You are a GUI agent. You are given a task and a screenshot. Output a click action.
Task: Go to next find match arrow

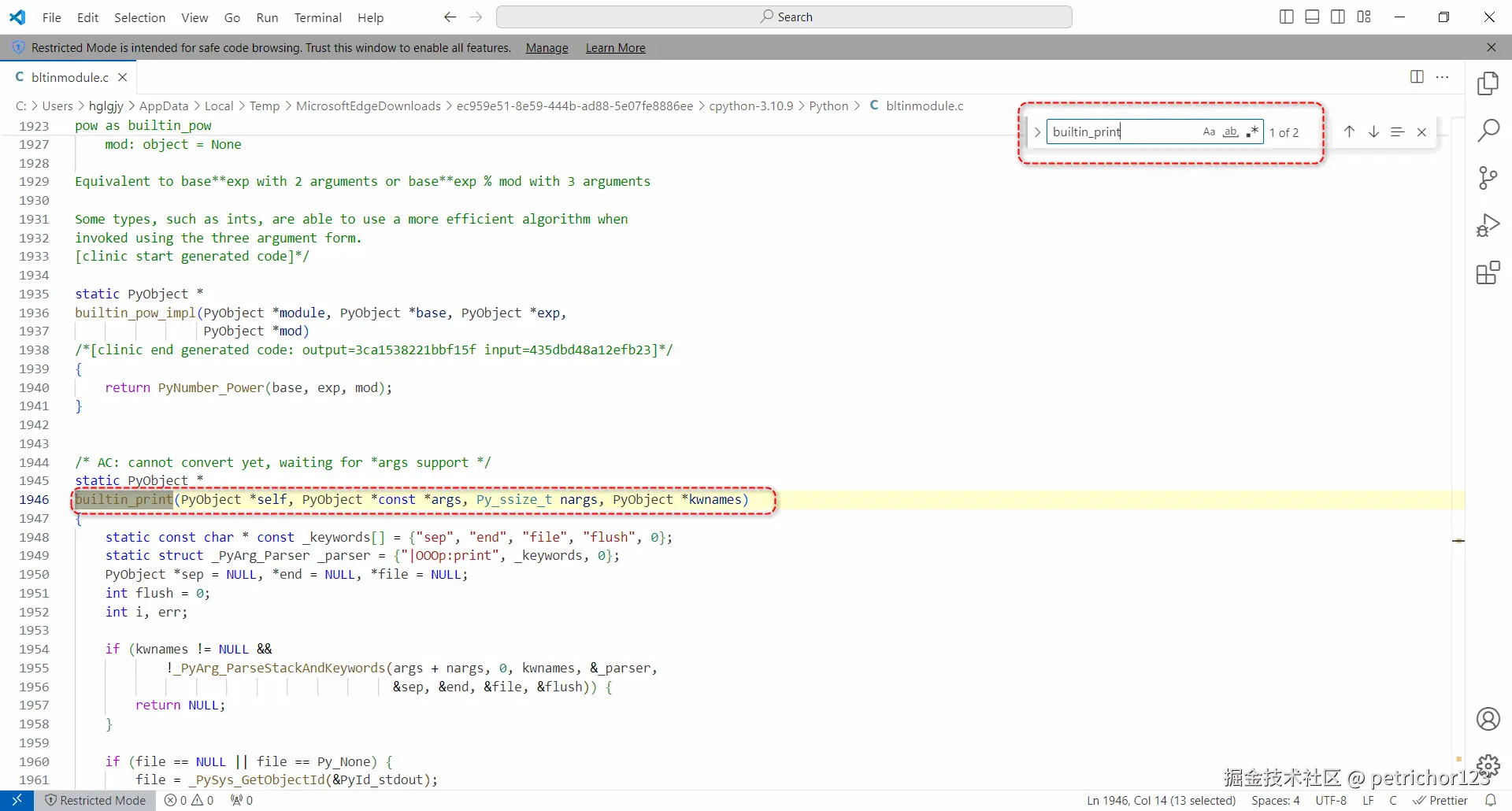[1373, 131]
